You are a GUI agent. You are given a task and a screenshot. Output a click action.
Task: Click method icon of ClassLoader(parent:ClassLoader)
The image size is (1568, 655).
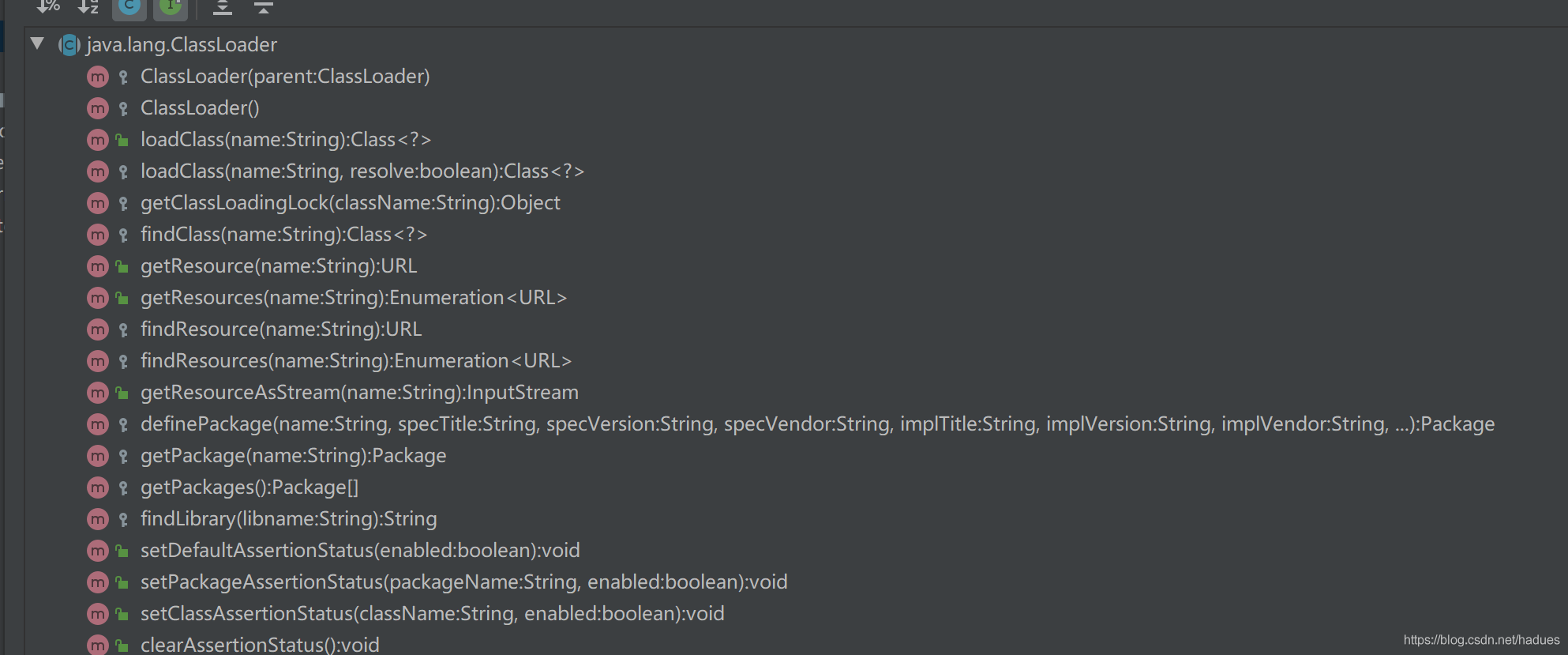[x=98, y=77]
